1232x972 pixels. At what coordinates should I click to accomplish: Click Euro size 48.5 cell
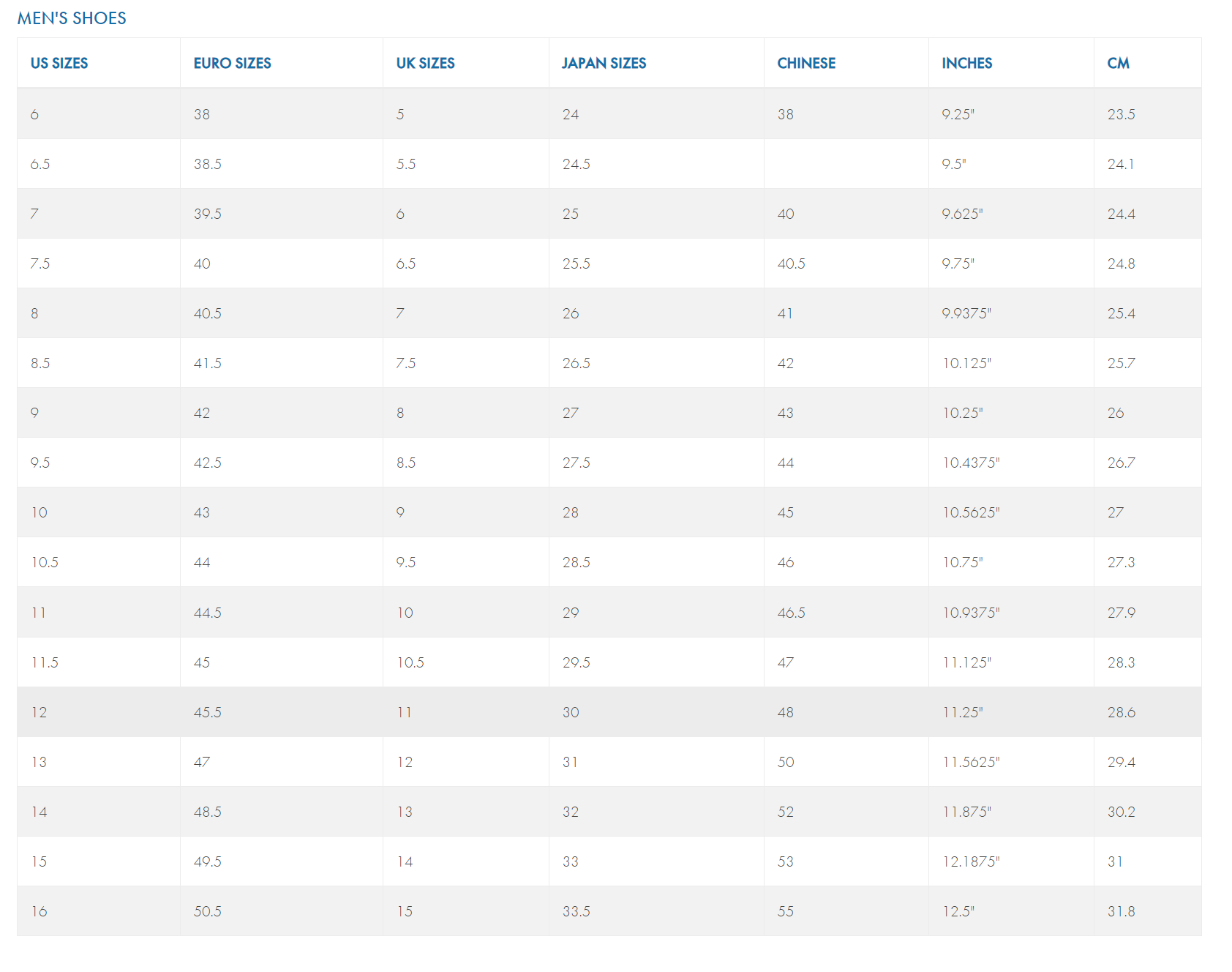pyautogui.click(x=208, y=812)
